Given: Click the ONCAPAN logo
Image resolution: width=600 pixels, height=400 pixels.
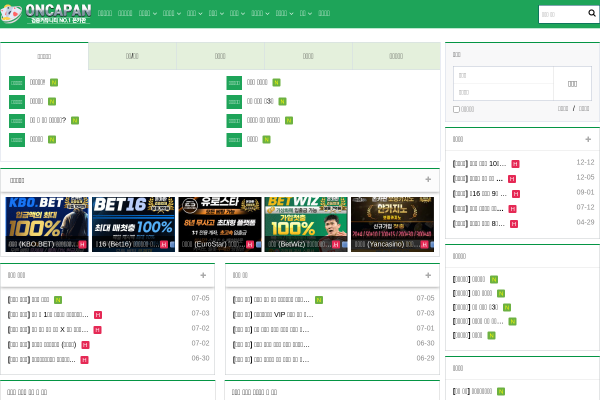Looking at the screenshot, I should pyautogui.click(x=46, y=13).
